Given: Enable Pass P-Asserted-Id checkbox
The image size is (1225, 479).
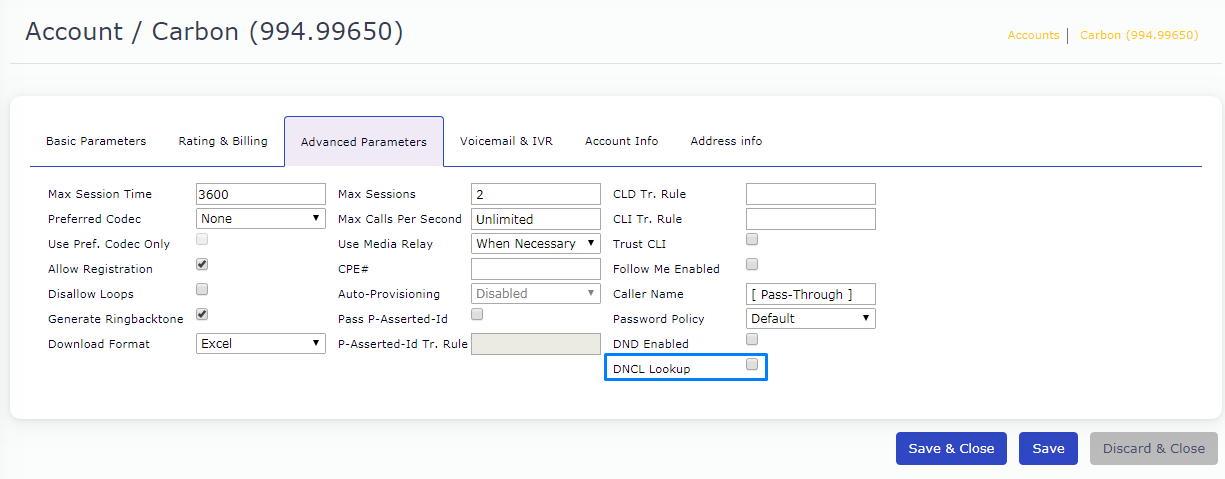Looking at the screenshot, I should (477, 315).
